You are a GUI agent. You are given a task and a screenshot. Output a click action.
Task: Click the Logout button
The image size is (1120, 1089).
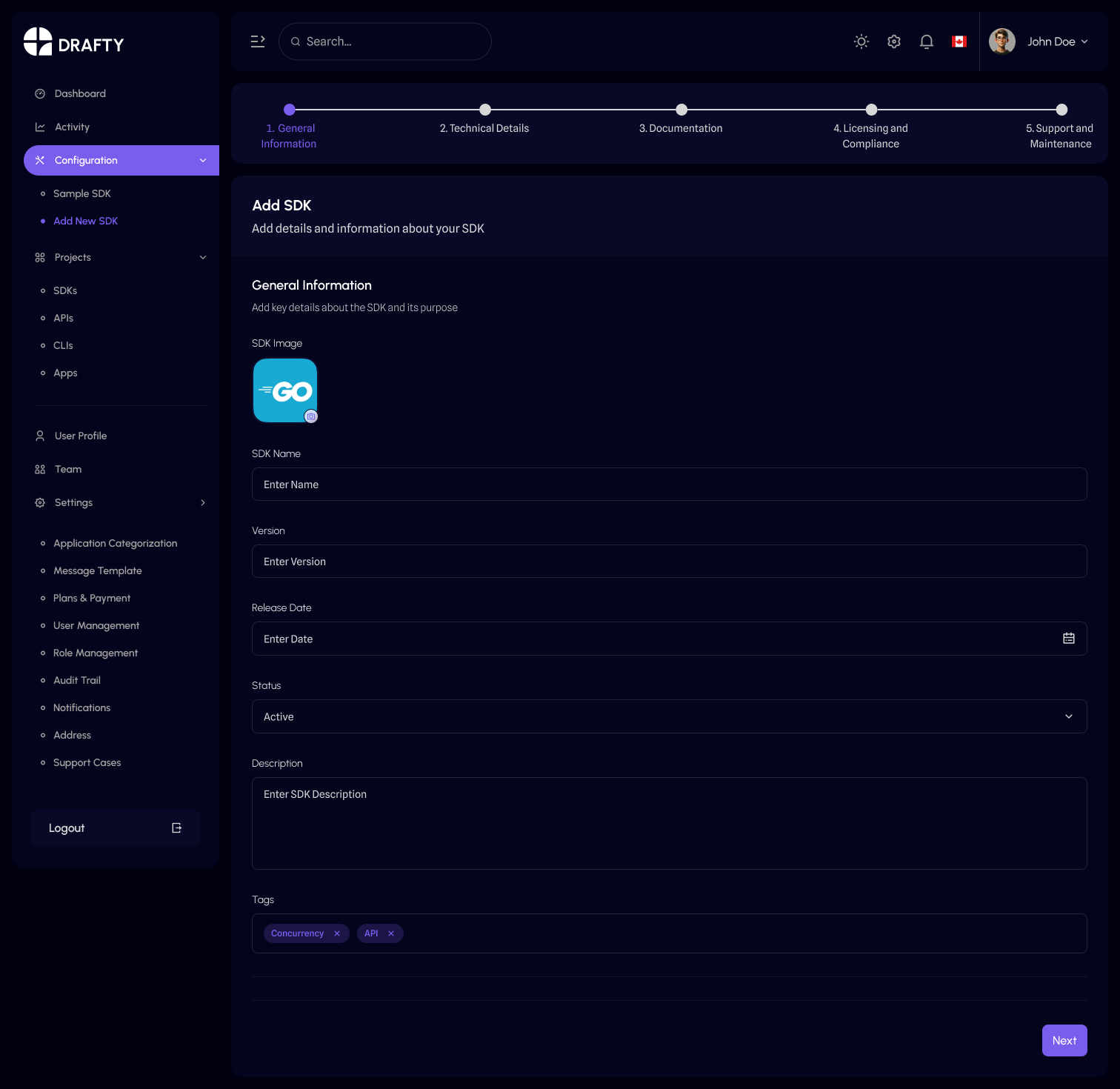click(x=116, y=828)
